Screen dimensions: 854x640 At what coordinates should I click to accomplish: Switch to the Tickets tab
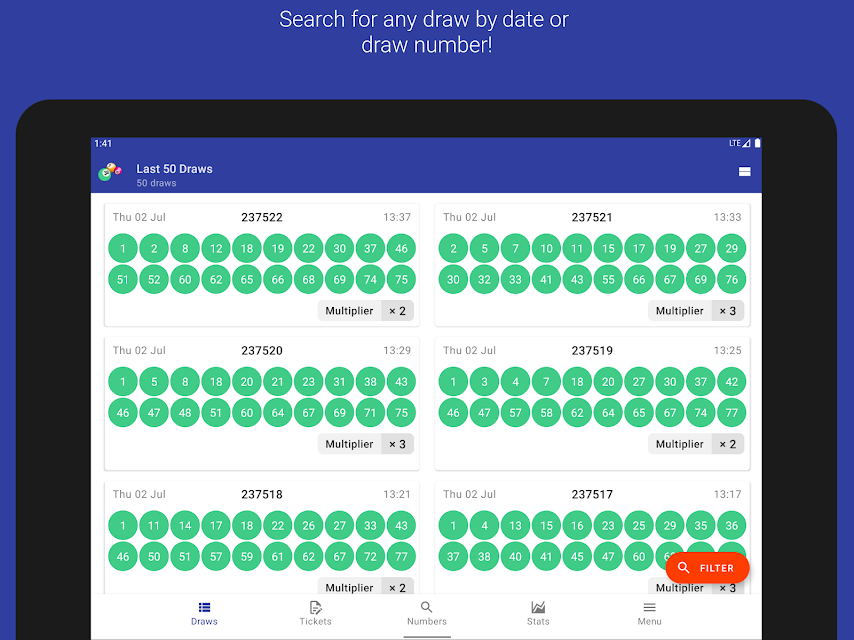tap(315, 613)
